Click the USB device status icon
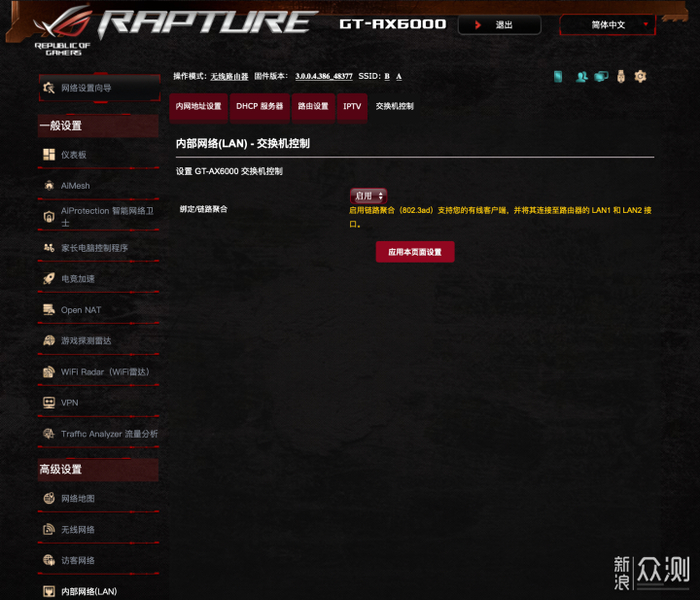The width and height of the screenshot is (700, 600). tap(621, 76)
